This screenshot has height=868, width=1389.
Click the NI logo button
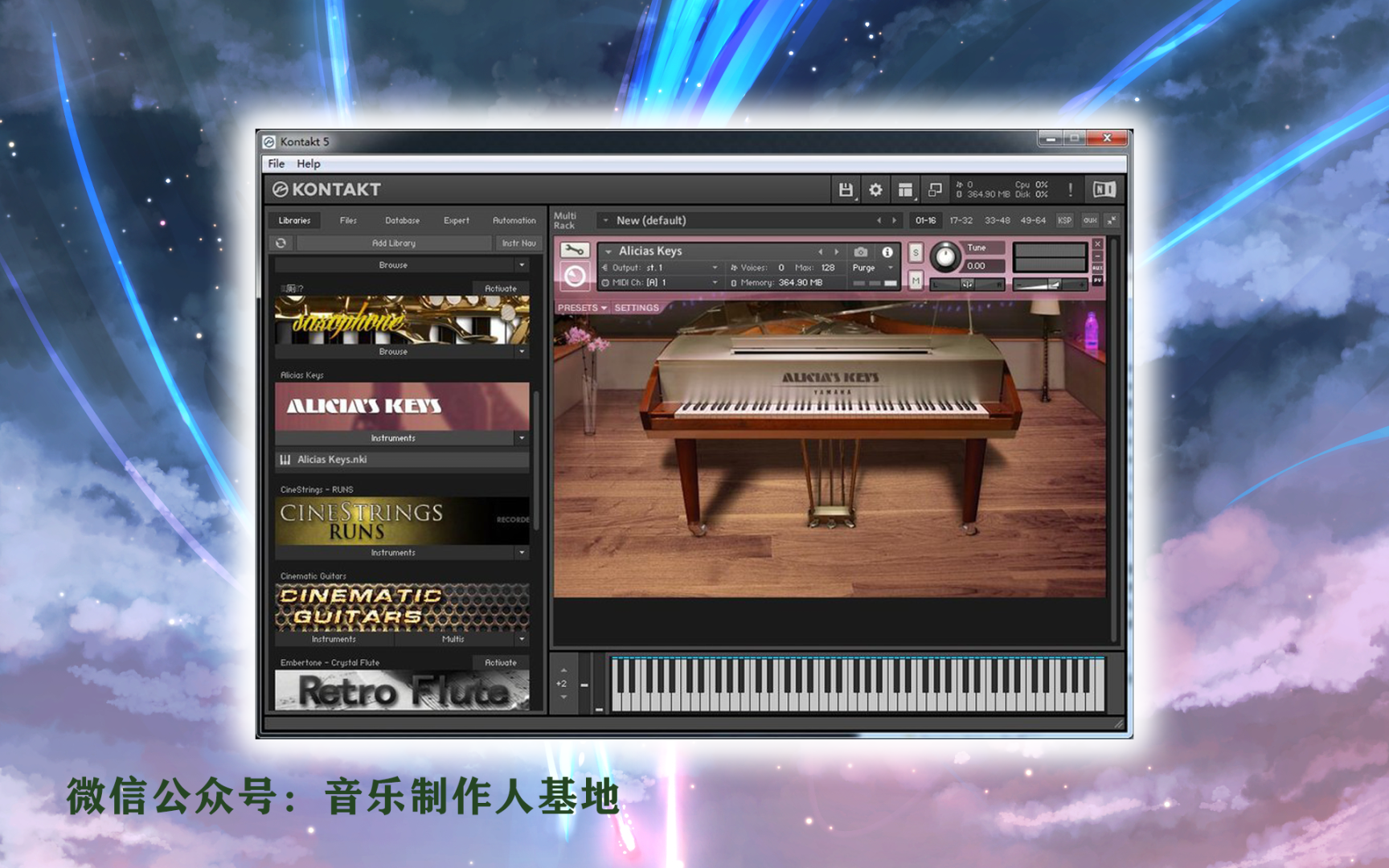[x=1104, y=190]
